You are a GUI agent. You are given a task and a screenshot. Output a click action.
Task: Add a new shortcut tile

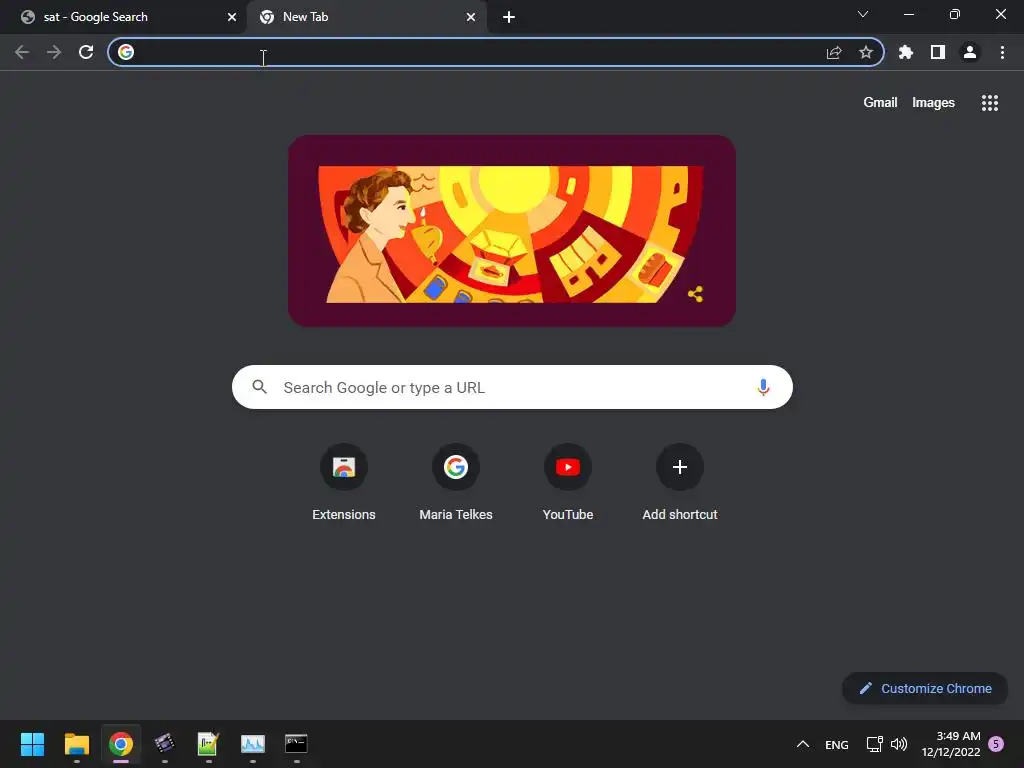tap(680, 481)
